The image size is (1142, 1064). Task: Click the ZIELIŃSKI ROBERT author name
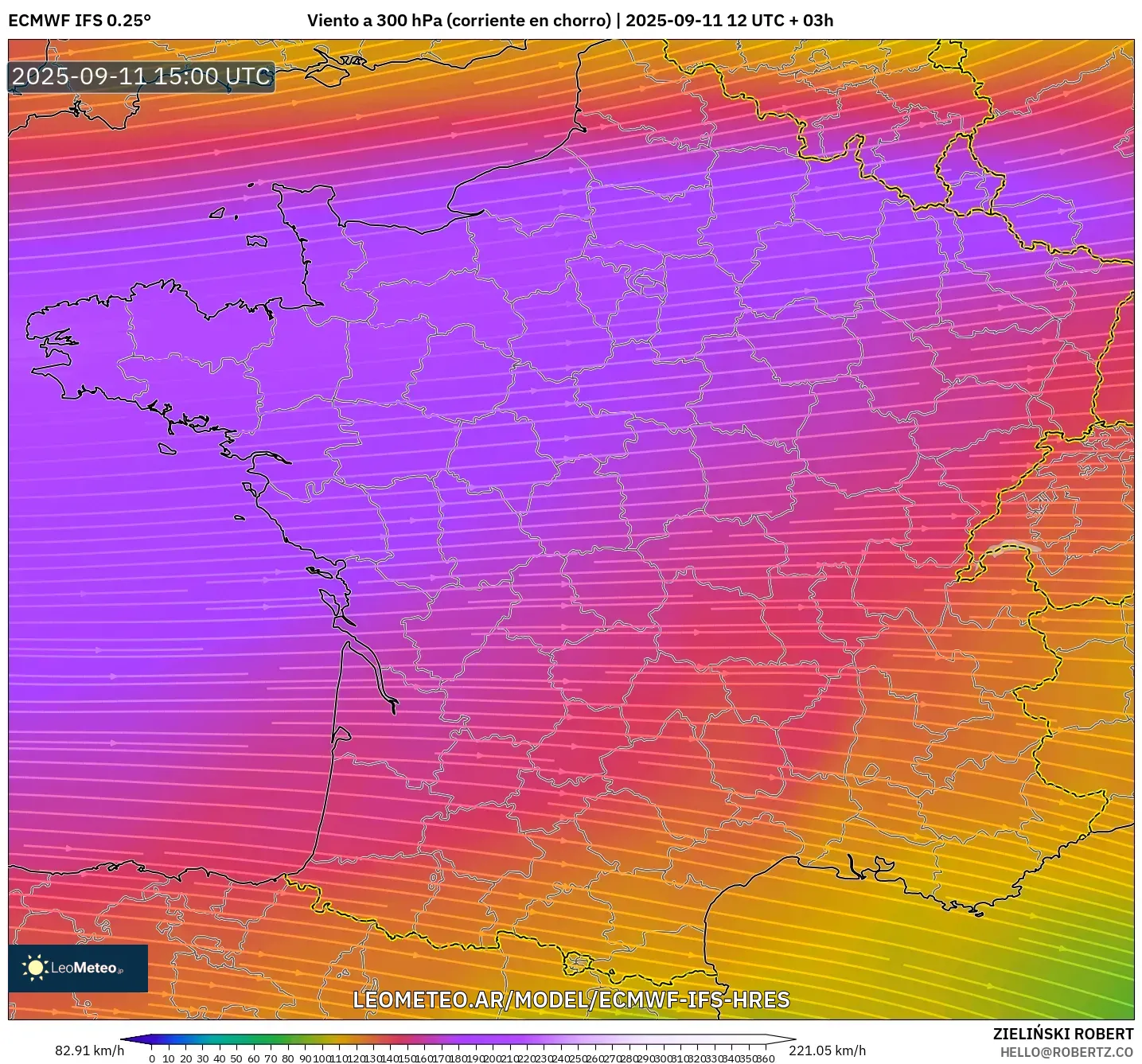point(1063,1034)
